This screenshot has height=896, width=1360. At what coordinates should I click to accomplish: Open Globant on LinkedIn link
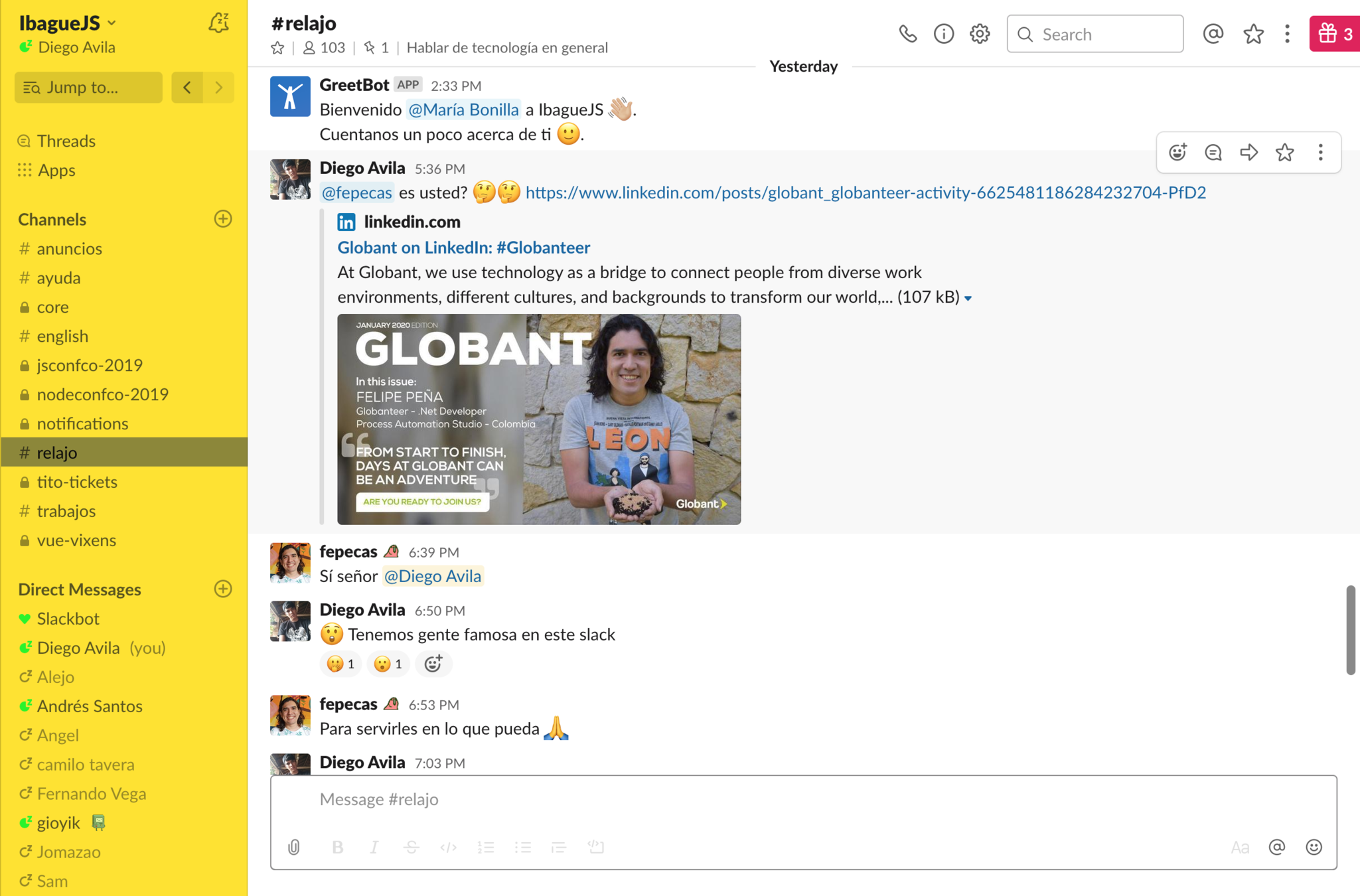point(463,247)
